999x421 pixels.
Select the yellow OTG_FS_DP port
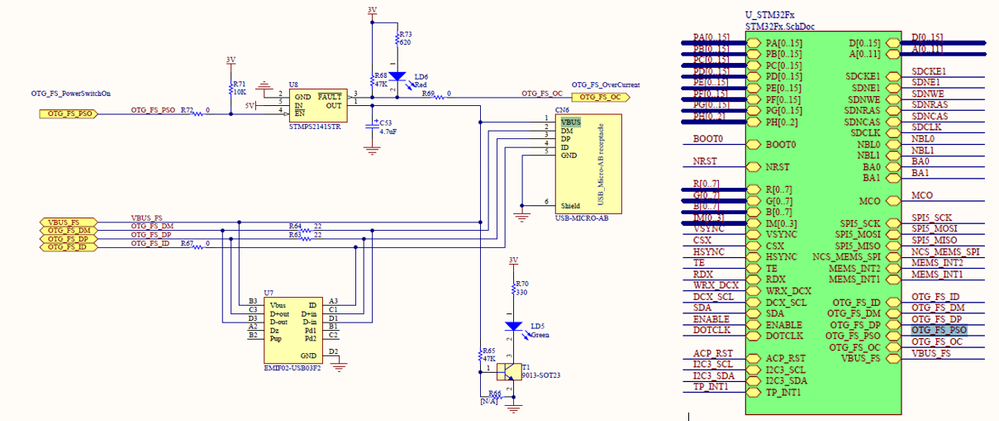pos(68,238)
